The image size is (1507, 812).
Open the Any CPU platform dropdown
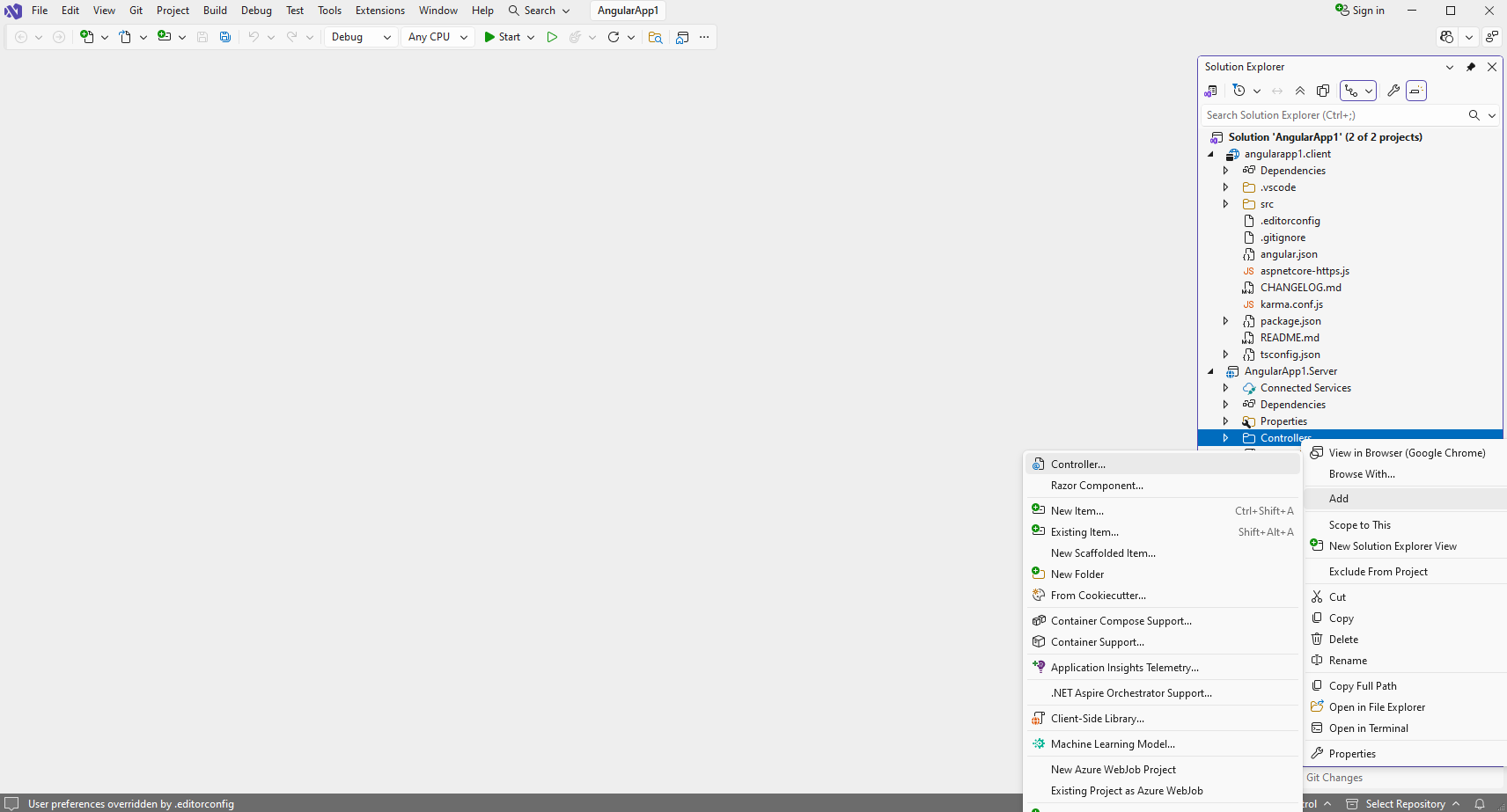pyautogui.click(x=437, y=37)
